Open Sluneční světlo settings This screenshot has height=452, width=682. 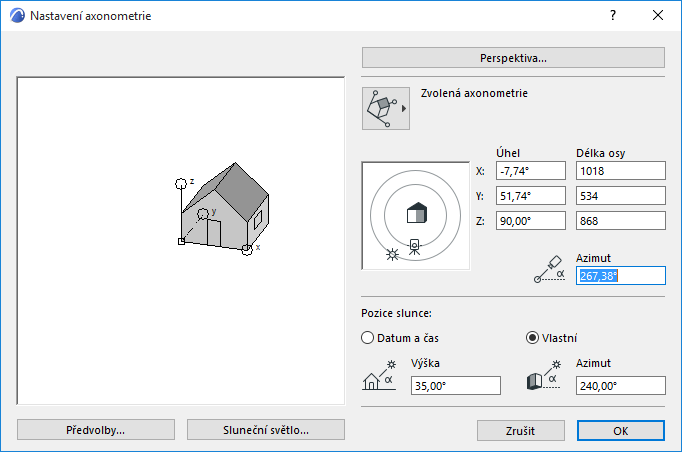tap(266, 430)
